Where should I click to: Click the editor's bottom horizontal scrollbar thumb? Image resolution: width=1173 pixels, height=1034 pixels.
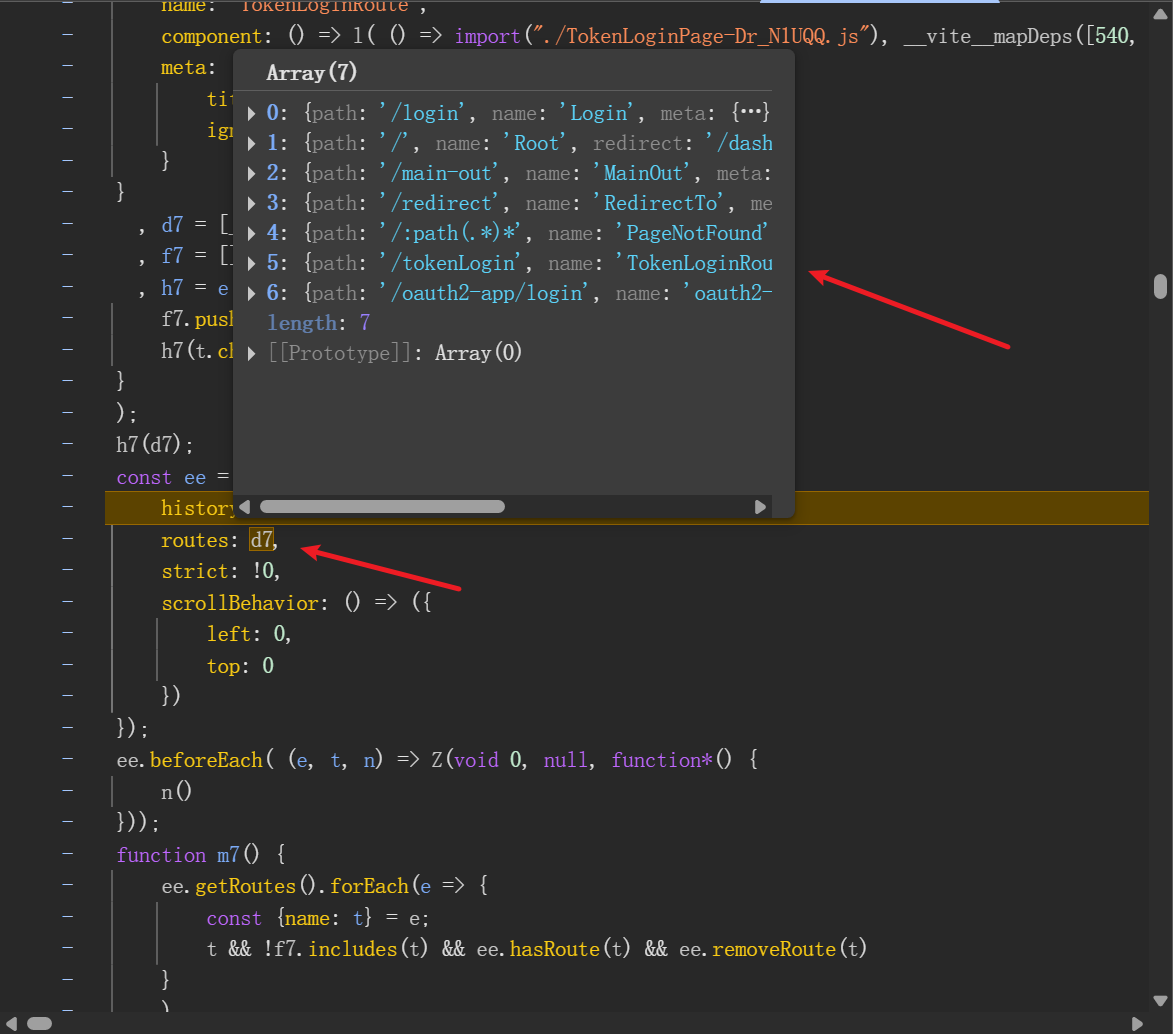pos(39,1023)
